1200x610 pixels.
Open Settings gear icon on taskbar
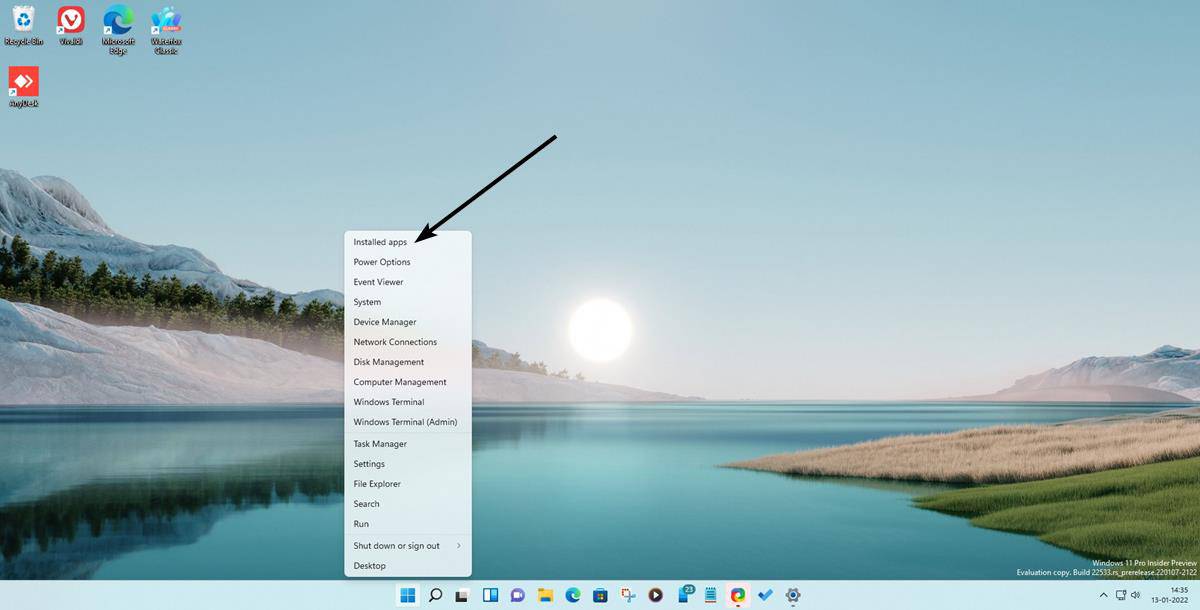point(793,595)
